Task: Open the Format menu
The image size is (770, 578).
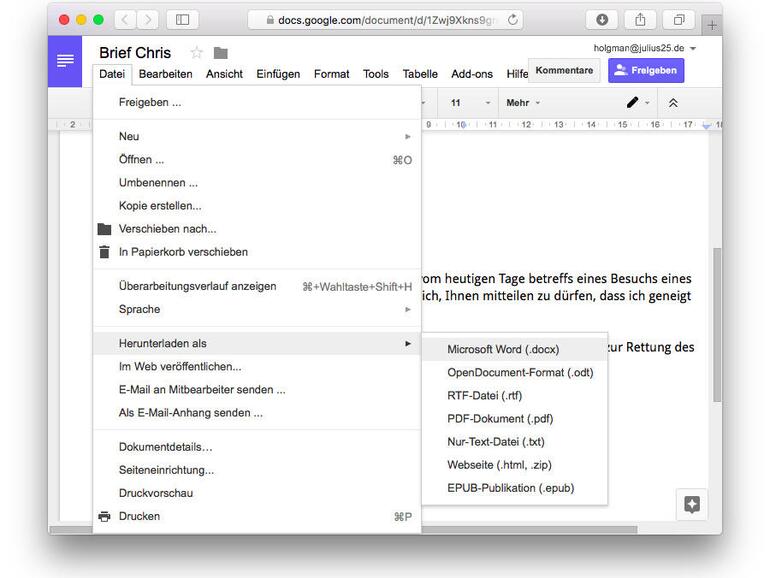Action: click(331, 74)
